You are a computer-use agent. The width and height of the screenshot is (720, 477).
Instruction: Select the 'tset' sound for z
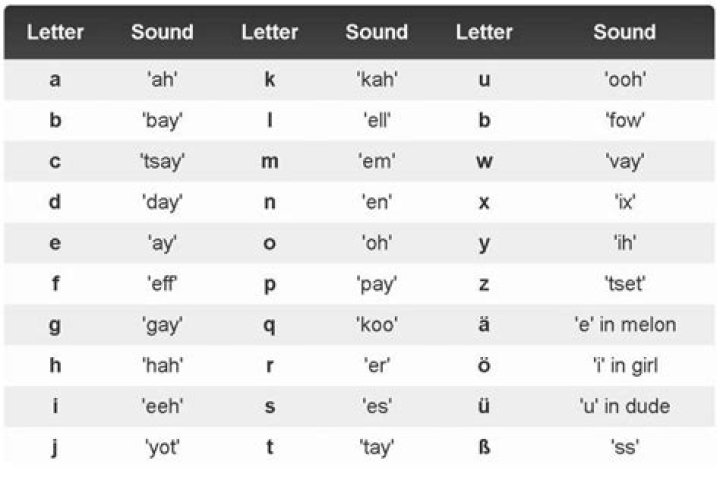coord(625,283)
